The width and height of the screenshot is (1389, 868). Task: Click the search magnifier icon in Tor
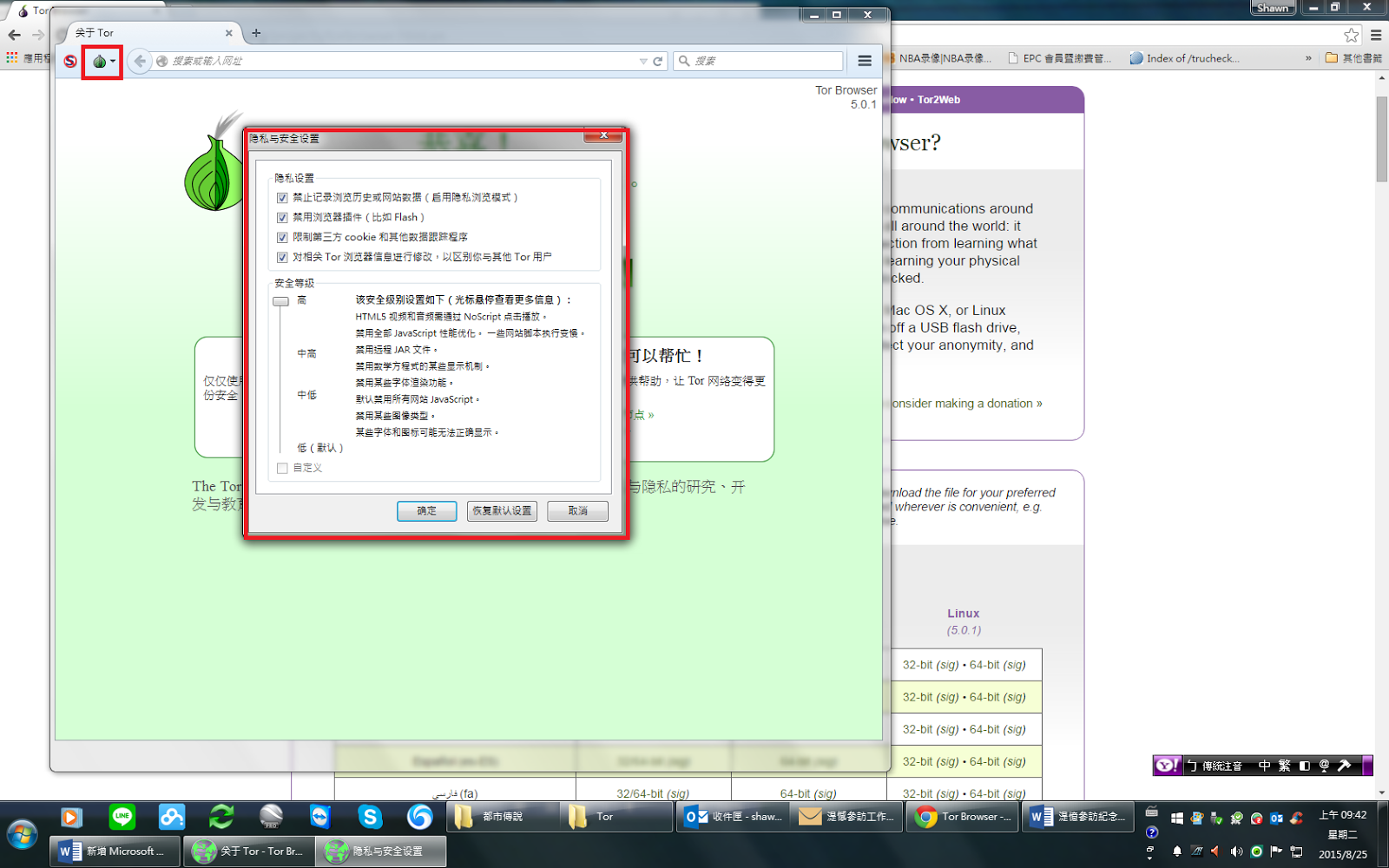point(684,61)
